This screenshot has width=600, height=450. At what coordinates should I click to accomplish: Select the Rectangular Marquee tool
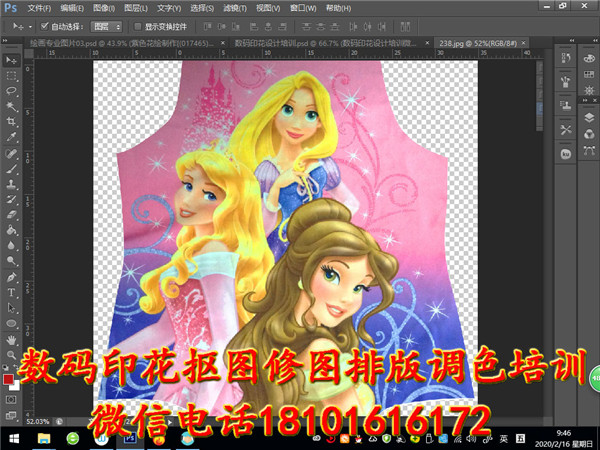pyautogui.click(x=11, y=75)
